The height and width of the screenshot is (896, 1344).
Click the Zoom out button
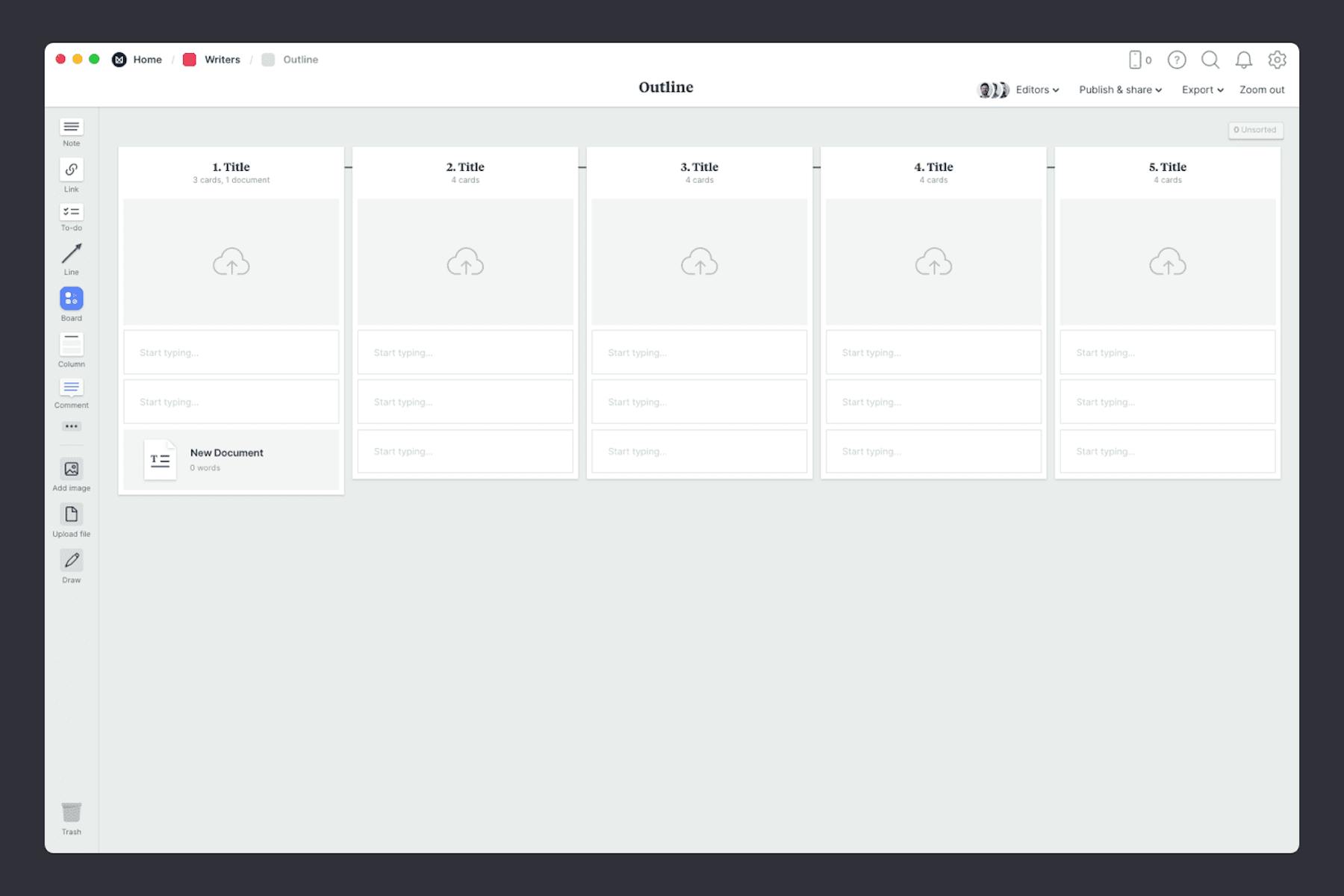(x=1261, y=90)
